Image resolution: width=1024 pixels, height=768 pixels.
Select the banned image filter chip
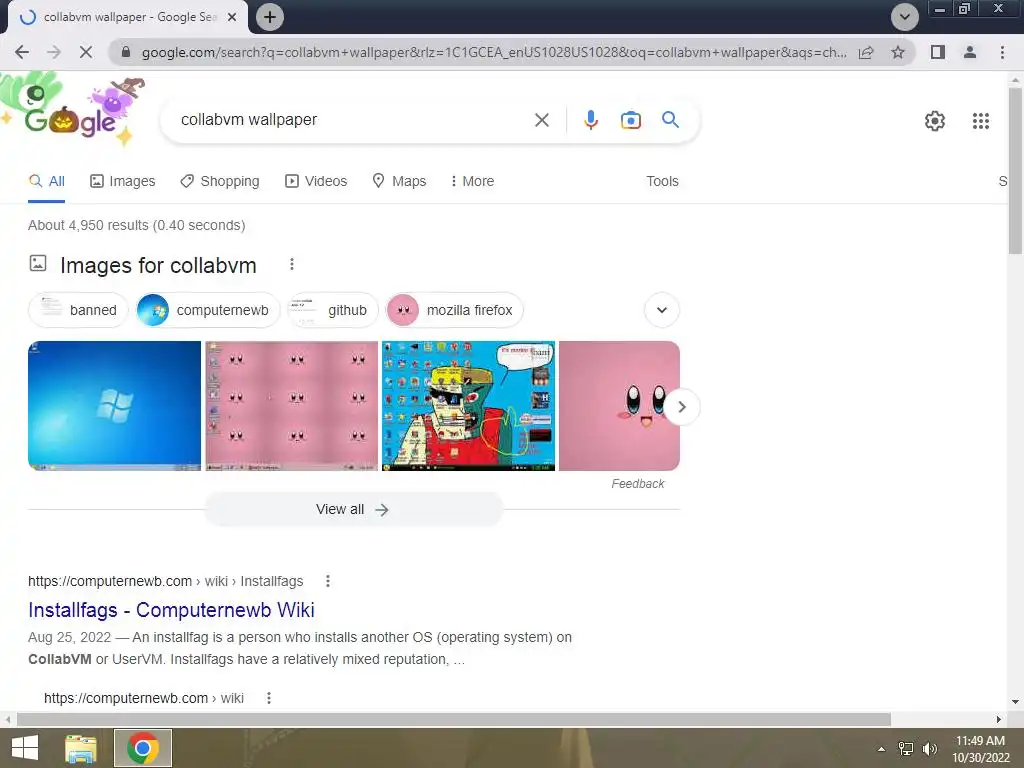tap(79, 310)
